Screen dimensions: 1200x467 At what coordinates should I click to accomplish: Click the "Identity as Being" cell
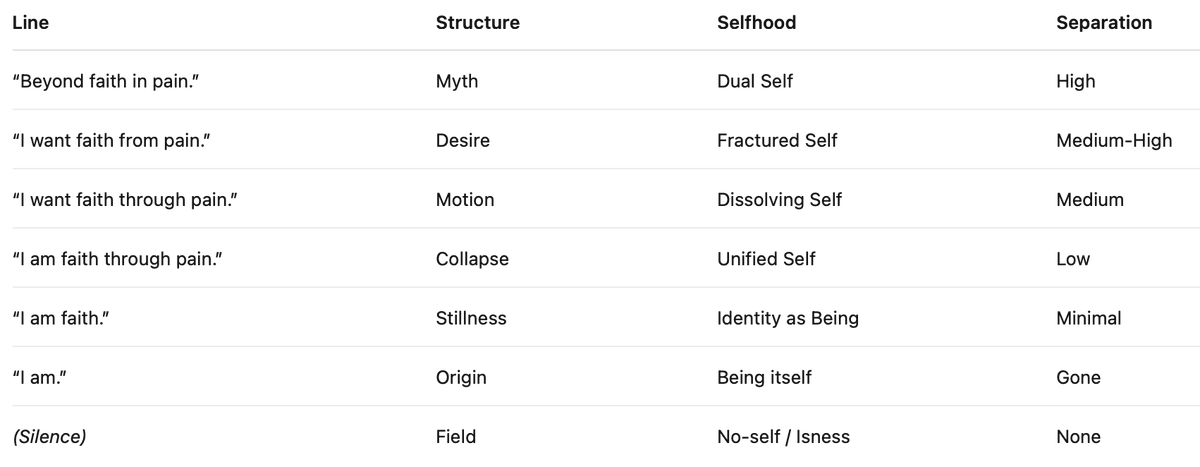pyautogui.click(x=787, y=318)
